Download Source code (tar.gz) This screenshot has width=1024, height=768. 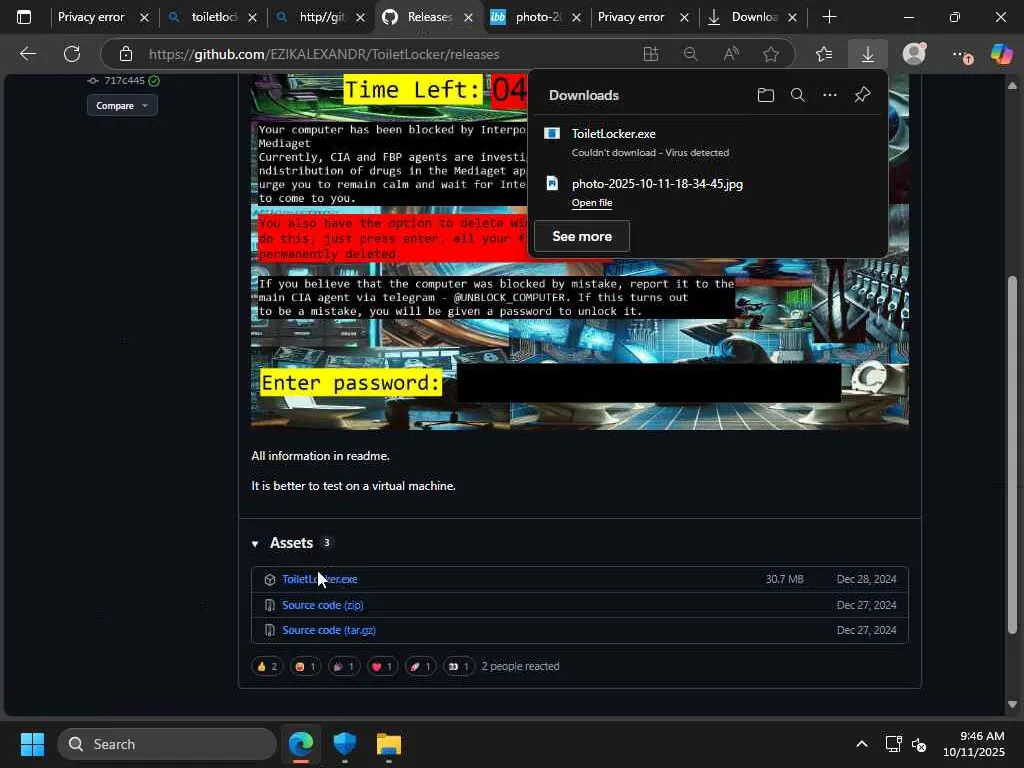328,630
